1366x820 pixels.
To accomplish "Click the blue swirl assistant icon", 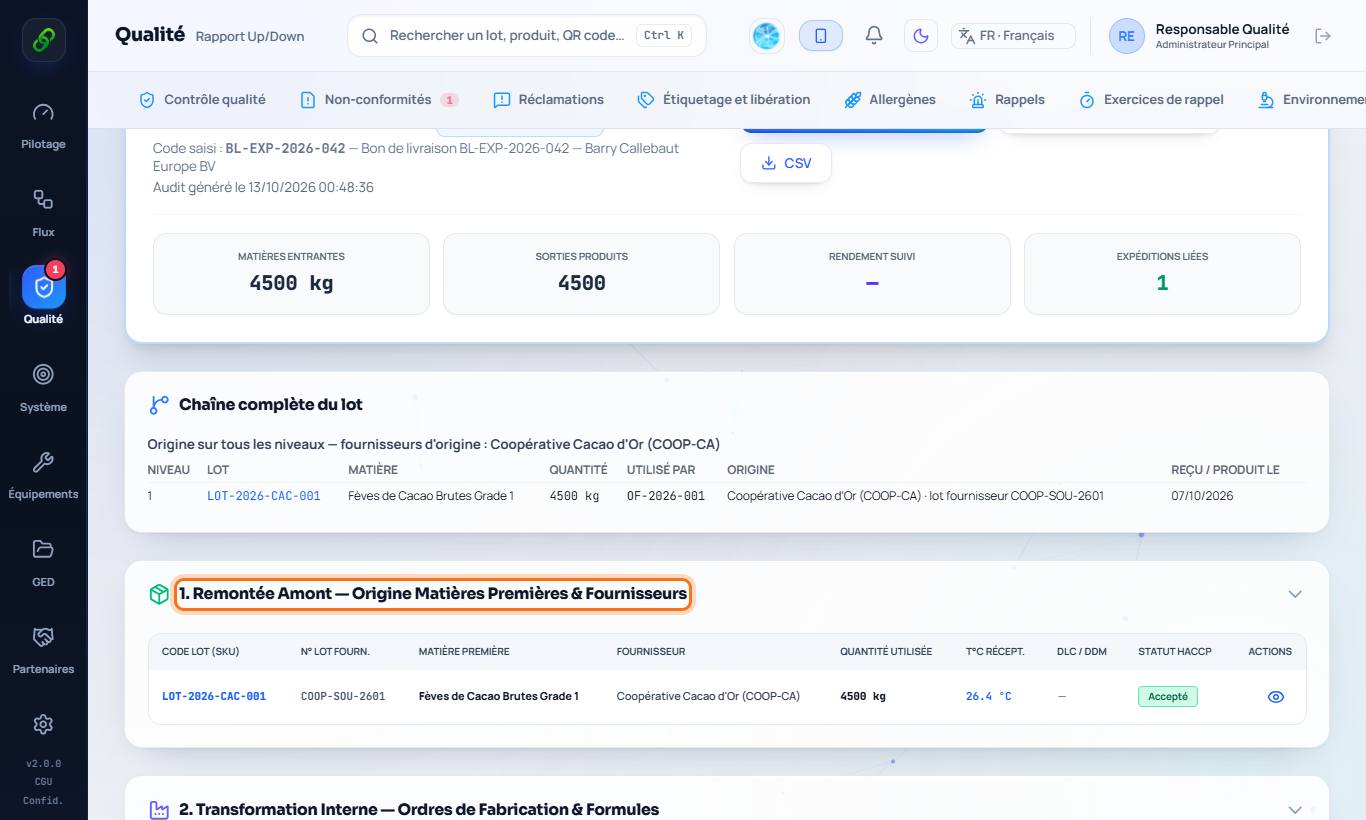I will [x=767, y=36].
